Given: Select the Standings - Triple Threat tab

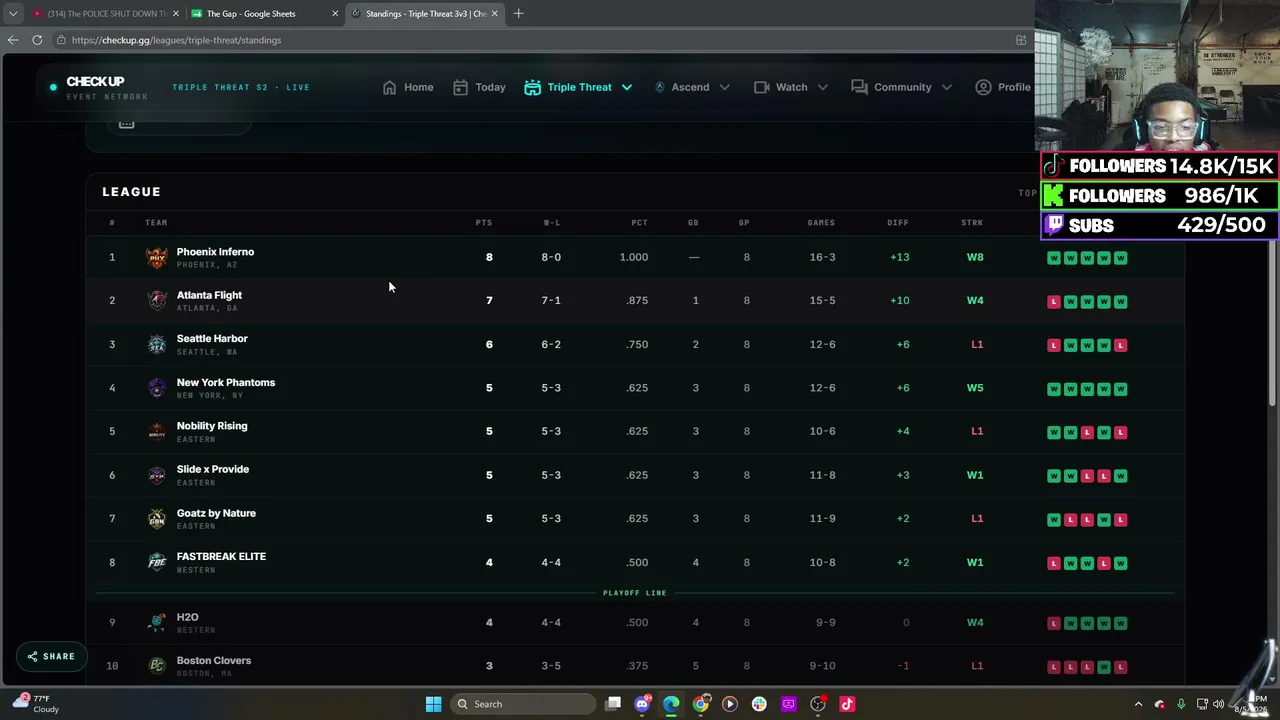Looking at the screenshot, I should click(425, 14).
